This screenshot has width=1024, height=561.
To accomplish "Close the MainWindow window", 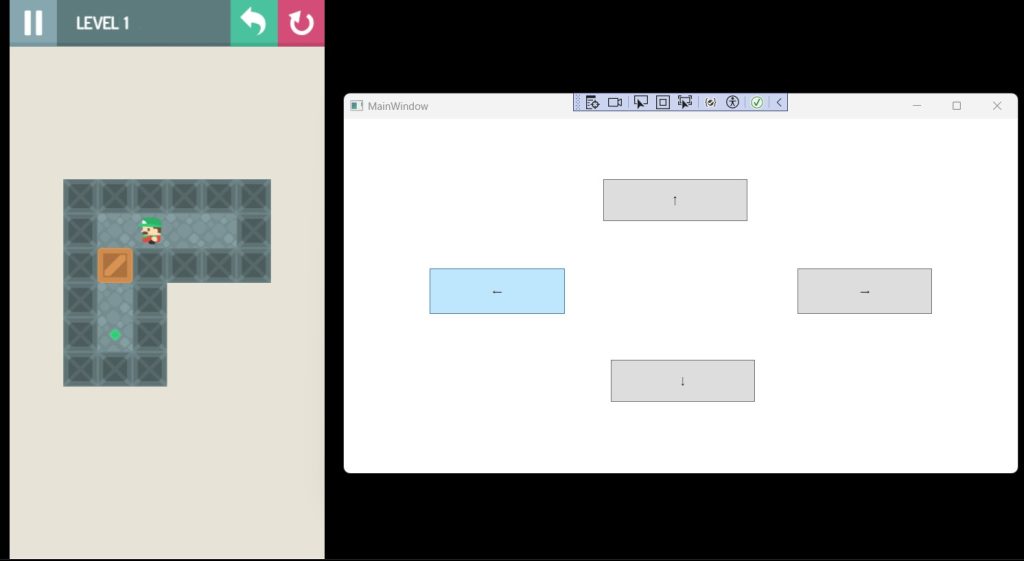I will 997,106.
